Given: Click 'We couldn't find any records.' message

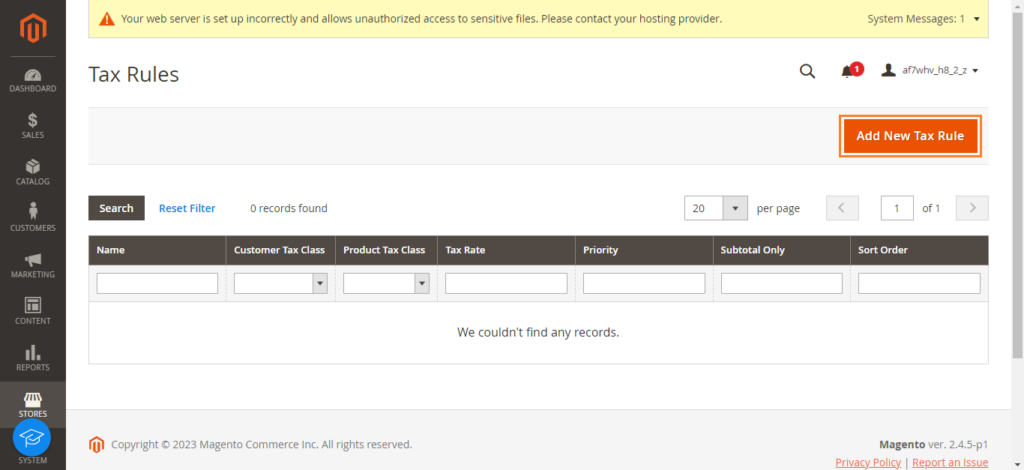Looking at the screenshot, I should click(538, 332).
